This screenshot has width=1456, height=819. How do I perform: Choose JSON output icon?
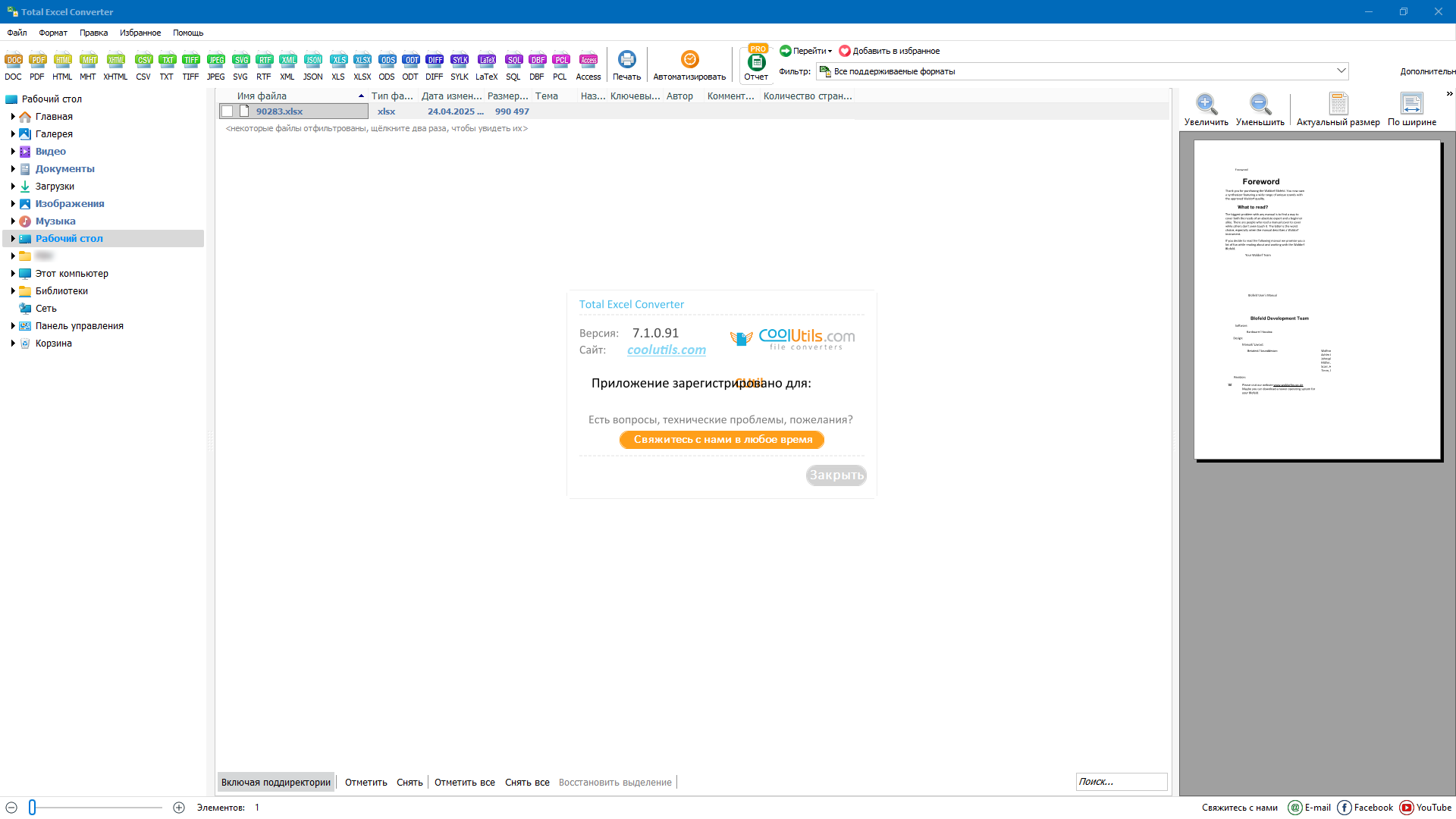(x=312, y=66)
